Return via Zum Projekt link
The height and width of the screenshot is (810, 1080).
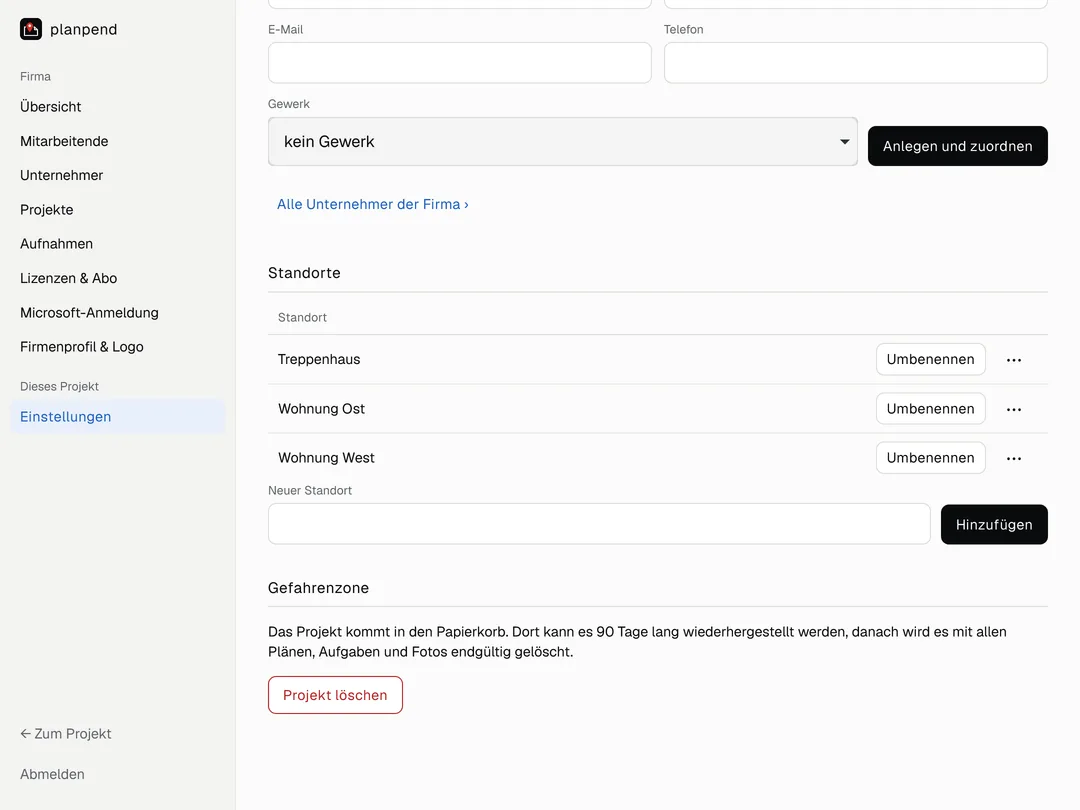pos(65,734)
